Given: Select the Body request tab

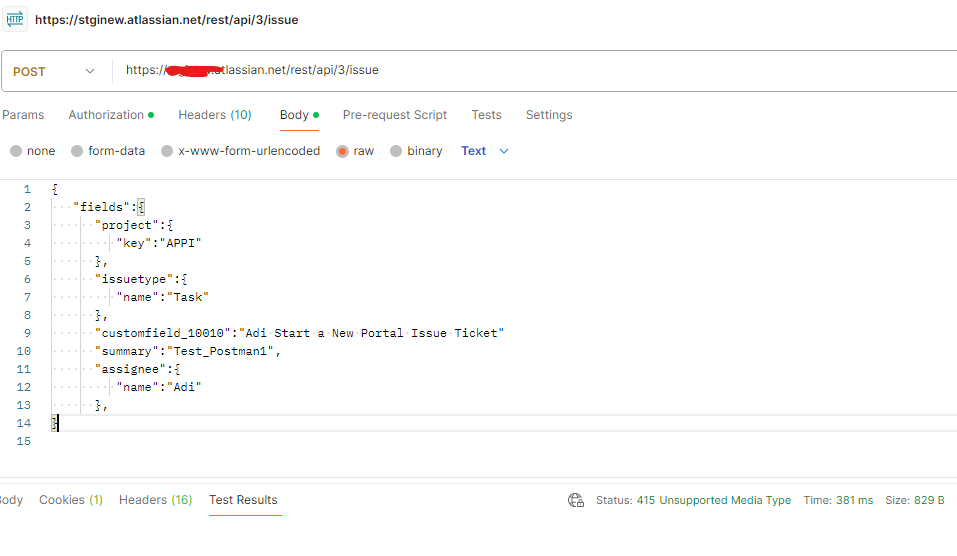Looking at the screenshot, I should (299, 115).
